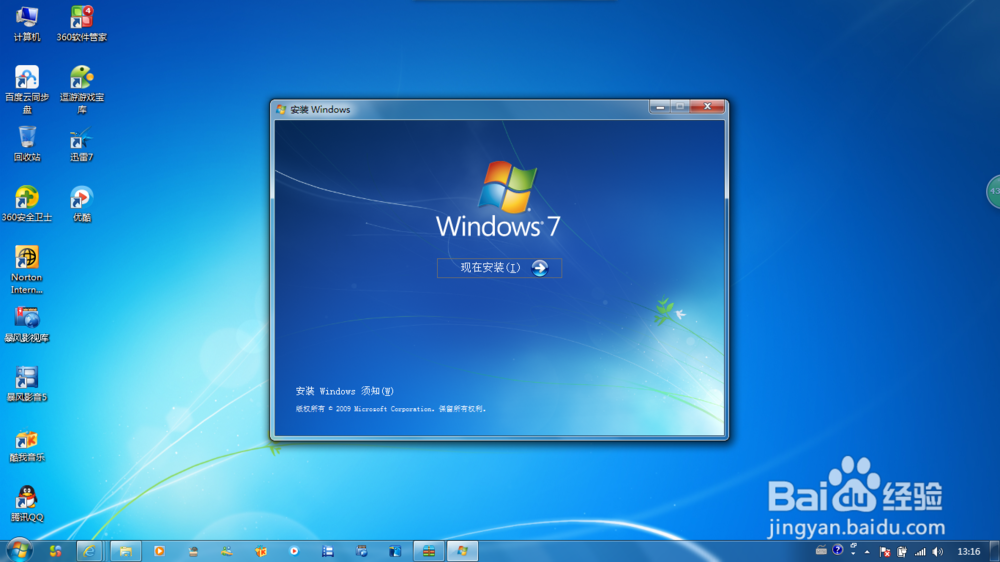
Task: Open the Windows Start menu orb
Action: click(19, 551)
